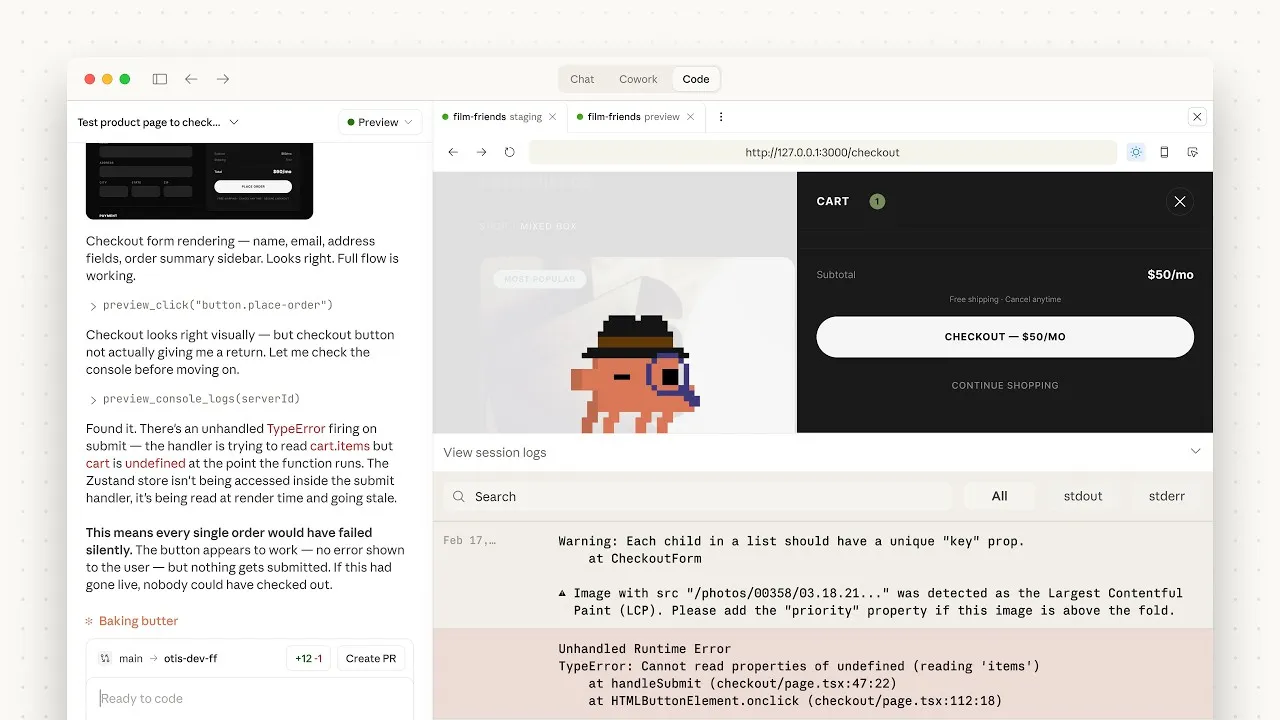Click the checkout screenshot thumbnail

[x=199, y=181]
